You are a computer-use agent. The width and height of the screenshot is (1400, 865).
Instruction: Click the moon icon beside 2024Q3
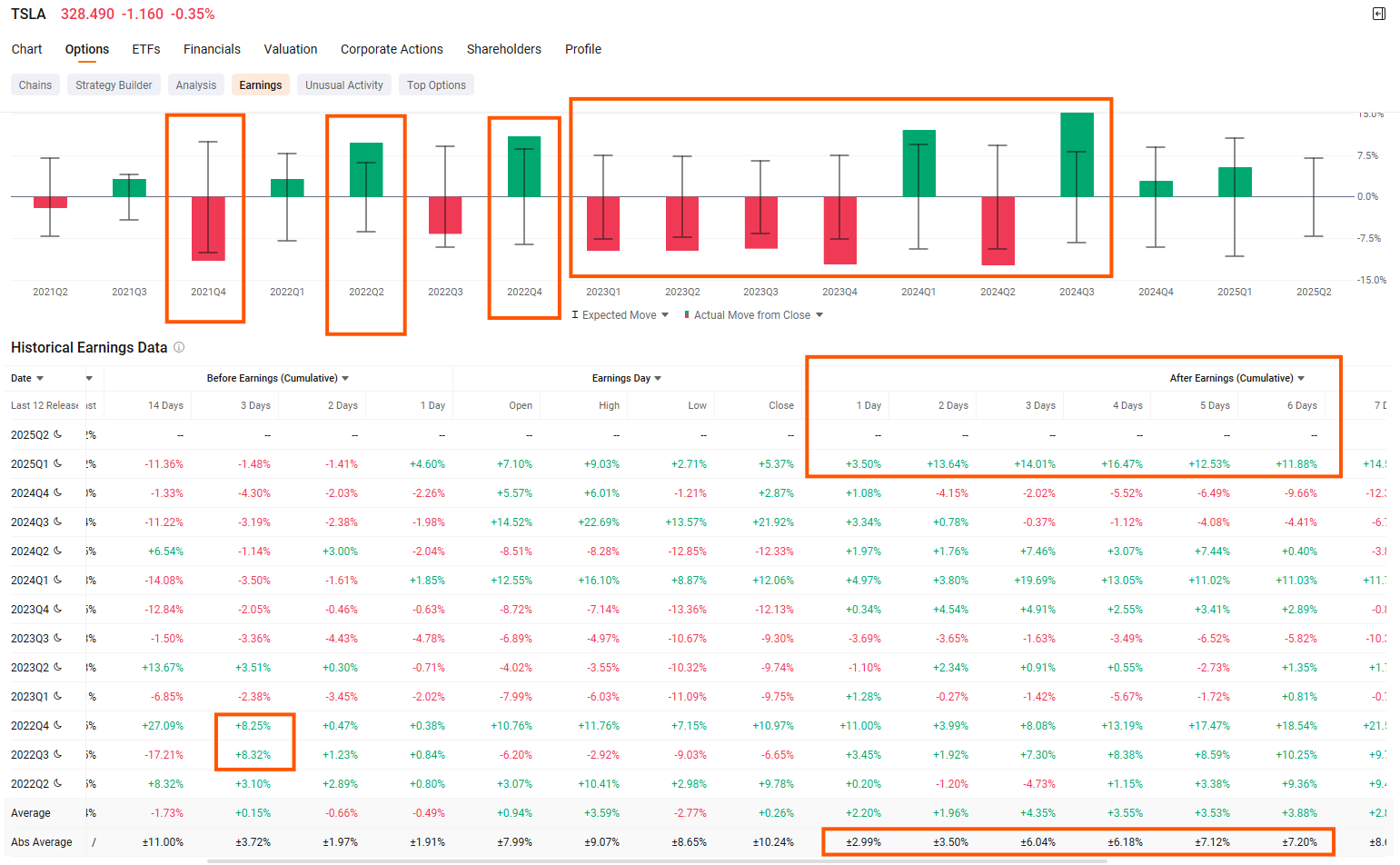coord(57,522)
